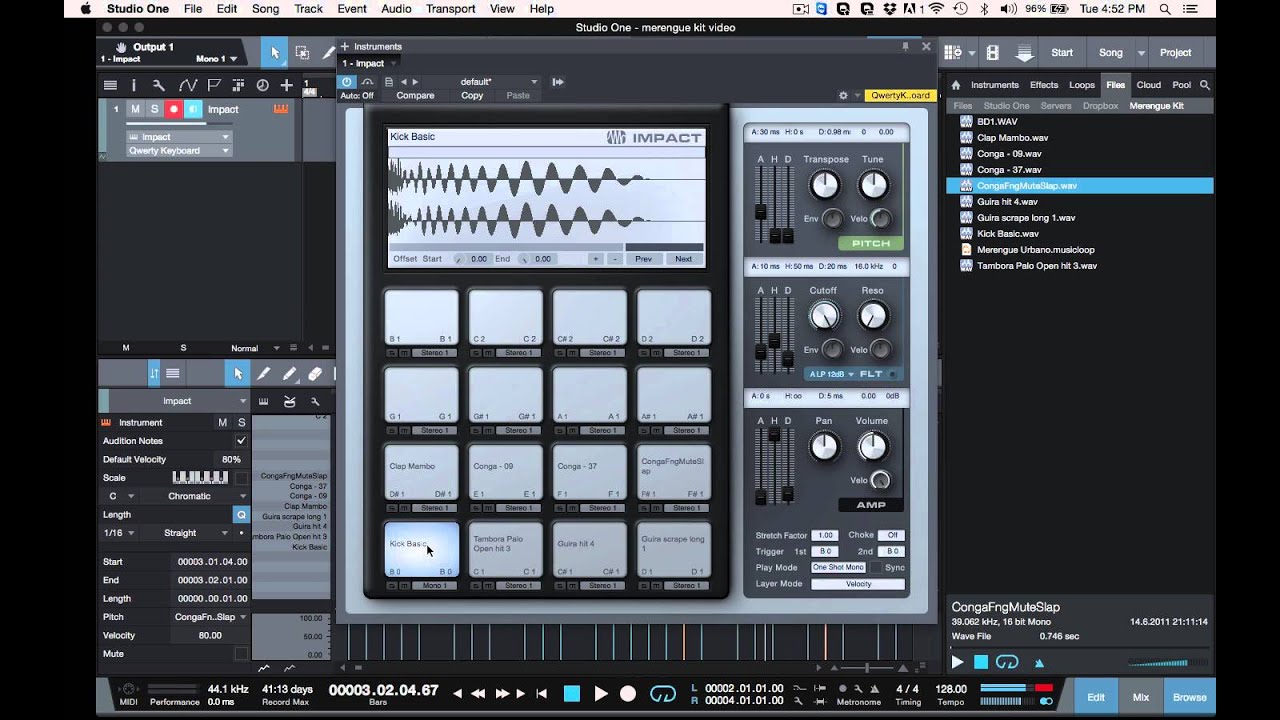This screenshot has height=720, width=1280.
Task: Open the Transport menu
Action: [450, 9]
